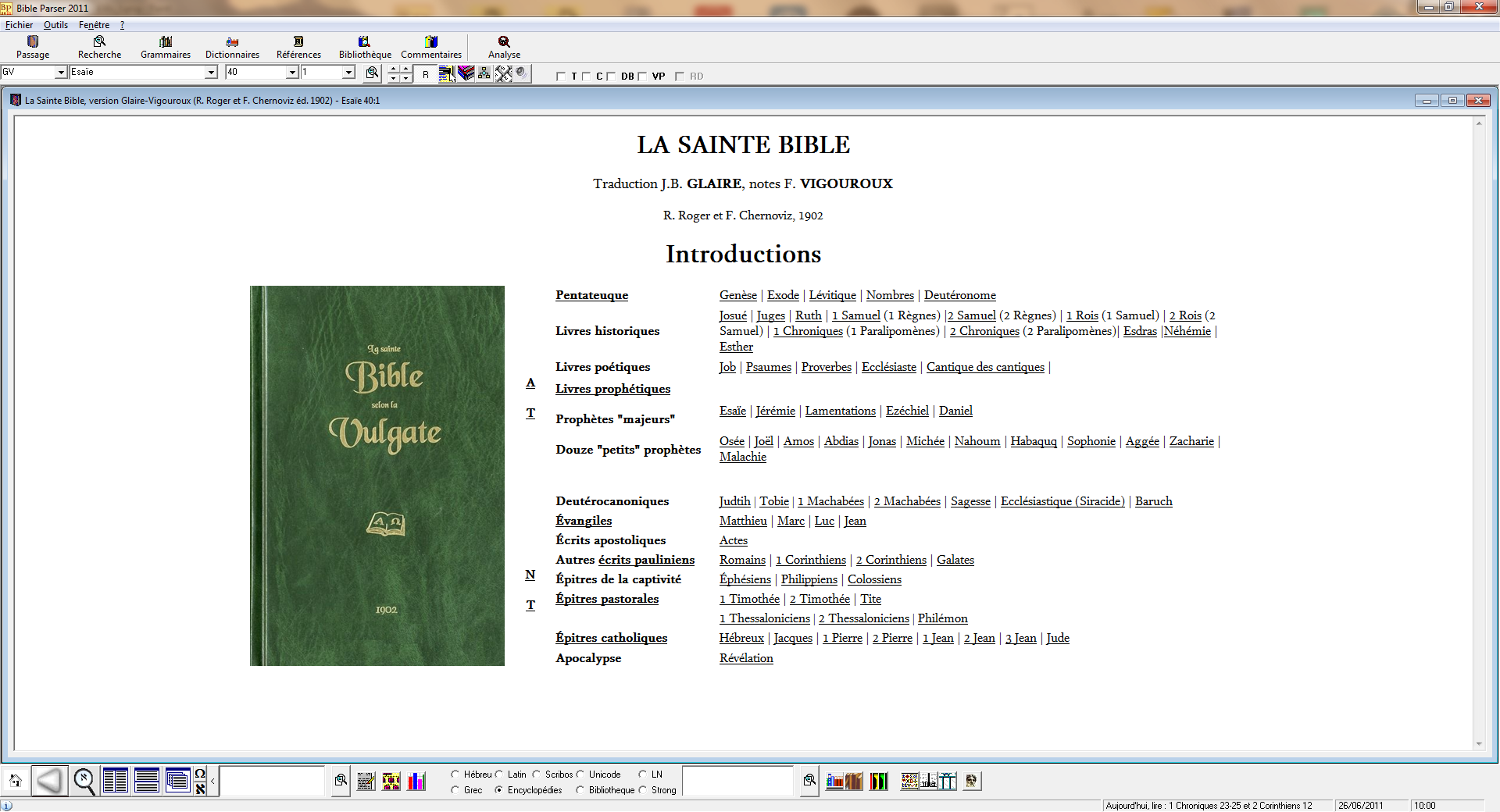Select the cascading windows layout icon
This screenshot has width=1500, height=812.
(178, 781)
